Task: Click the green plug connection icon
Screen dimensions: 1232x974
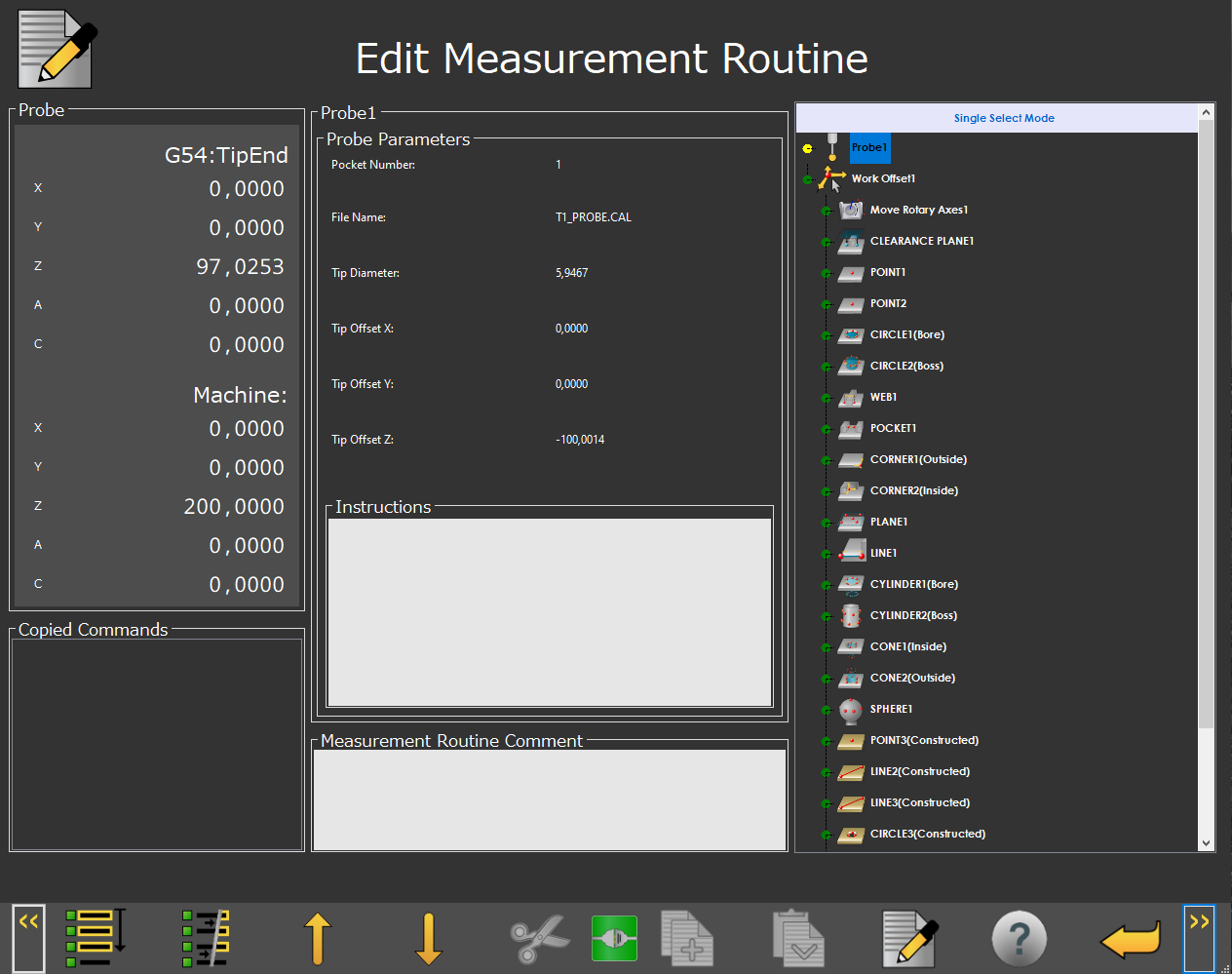Action: tap(614, 938)
